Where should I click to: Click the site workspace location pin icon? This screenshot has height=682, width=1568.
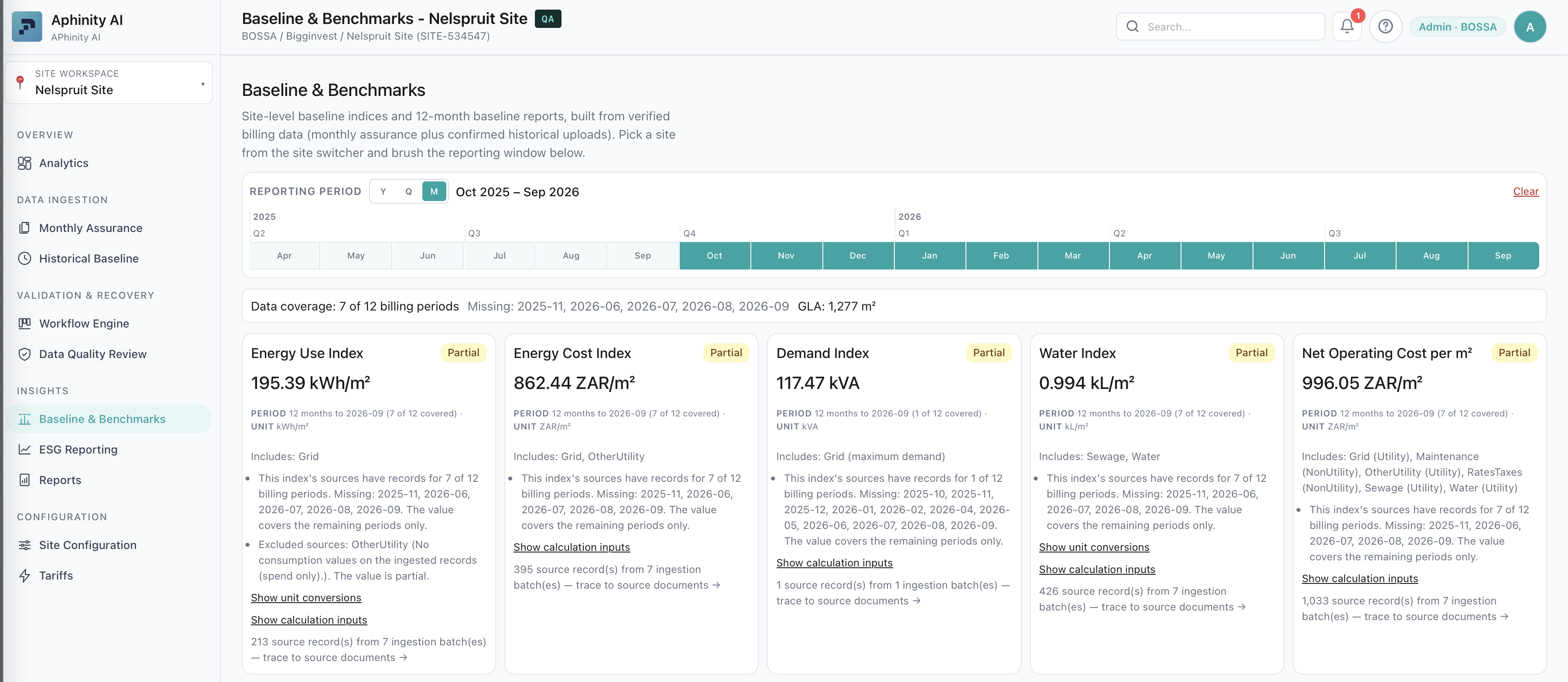click(20, 82)
